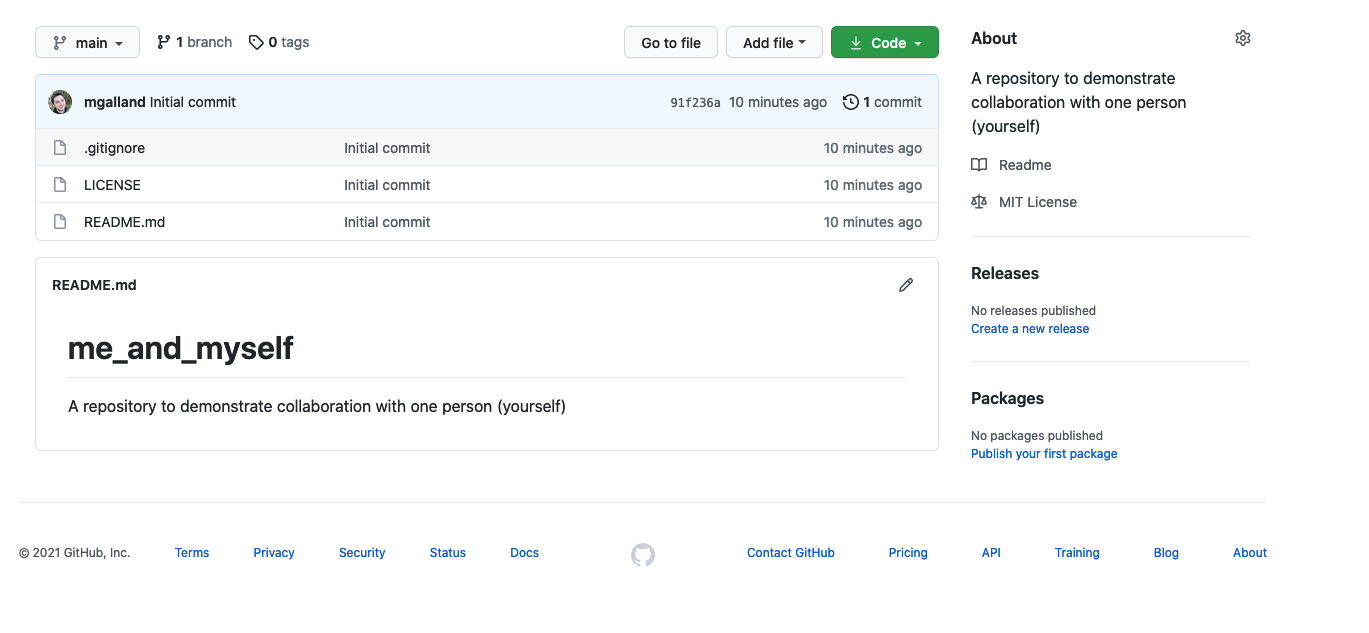Open the latest 'Initial commit' message beside mgalland

pyautogui.click(x=193, y=102)
